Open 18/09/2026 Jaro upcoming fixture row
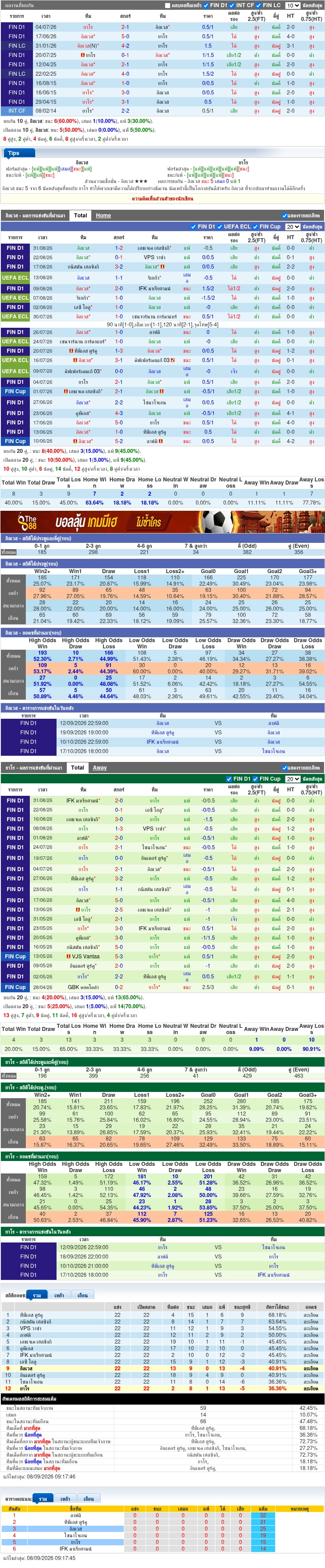Screen dimensions: 325x1568 tap(162, 1256)
